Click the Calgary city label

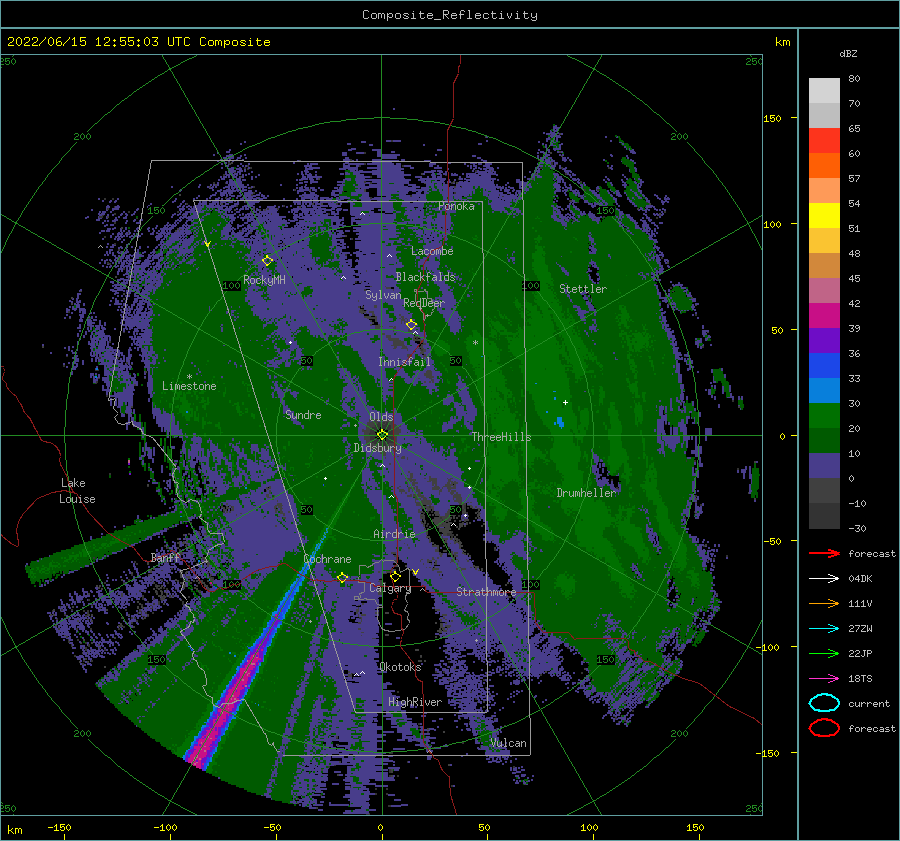[x=390, y=588]
